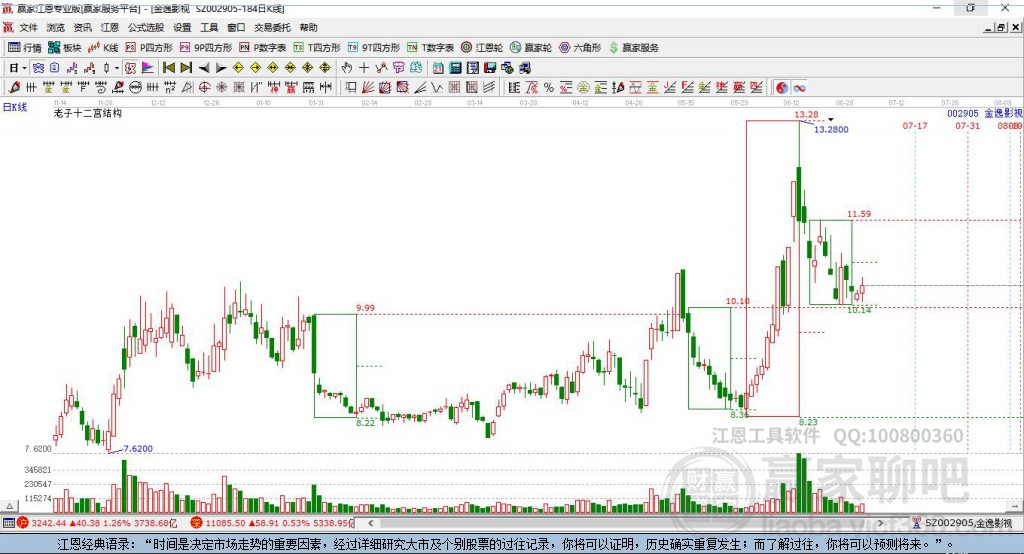Open the 六角形 tool

pyautogui.click(x=580, y=48)
